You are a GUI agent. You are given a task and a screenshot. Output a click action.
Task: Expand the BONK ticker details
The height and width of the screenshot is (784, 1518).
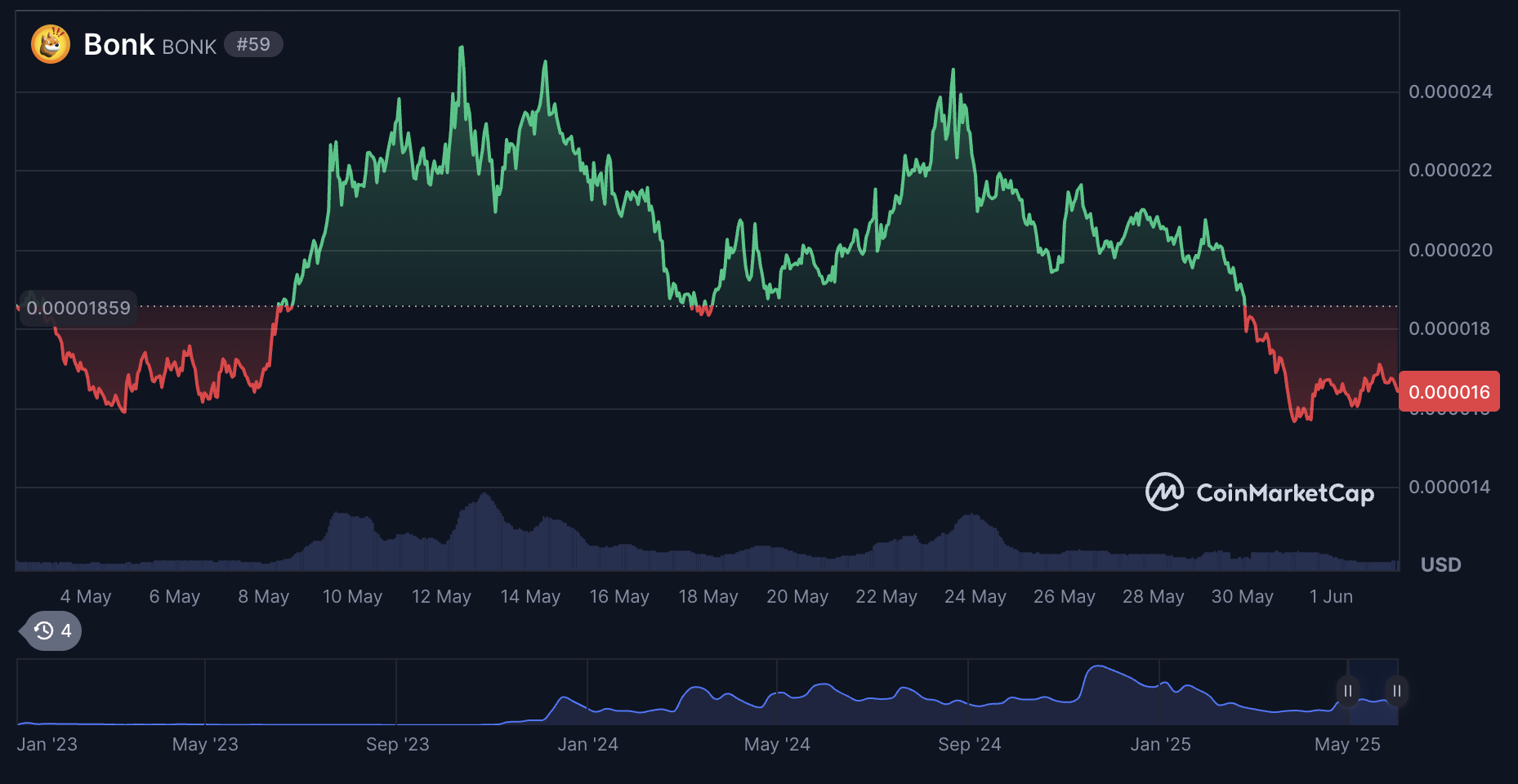pos(189,47)
